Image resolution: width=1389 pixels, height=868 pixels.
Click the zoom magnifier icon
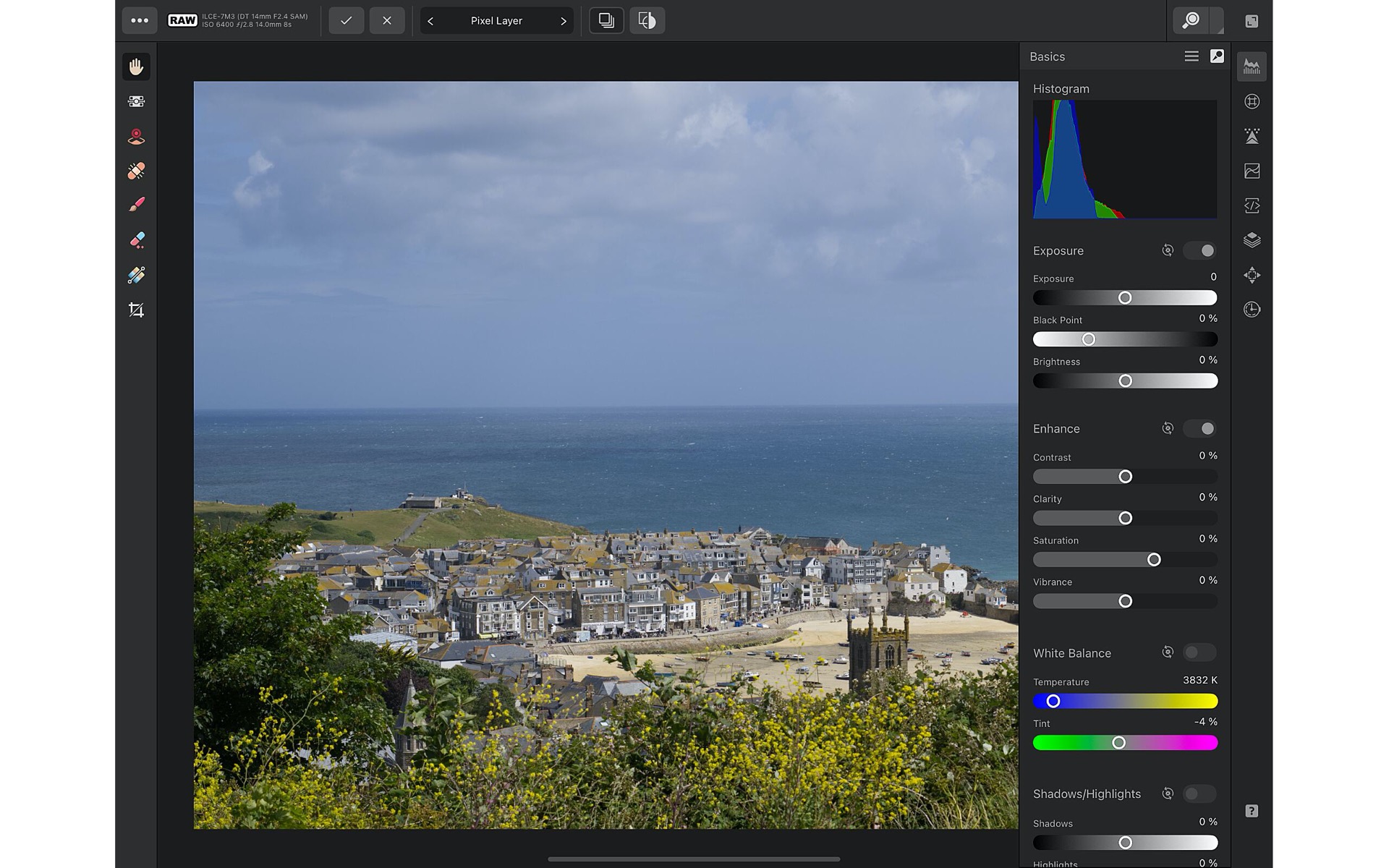click(1191, 20)
